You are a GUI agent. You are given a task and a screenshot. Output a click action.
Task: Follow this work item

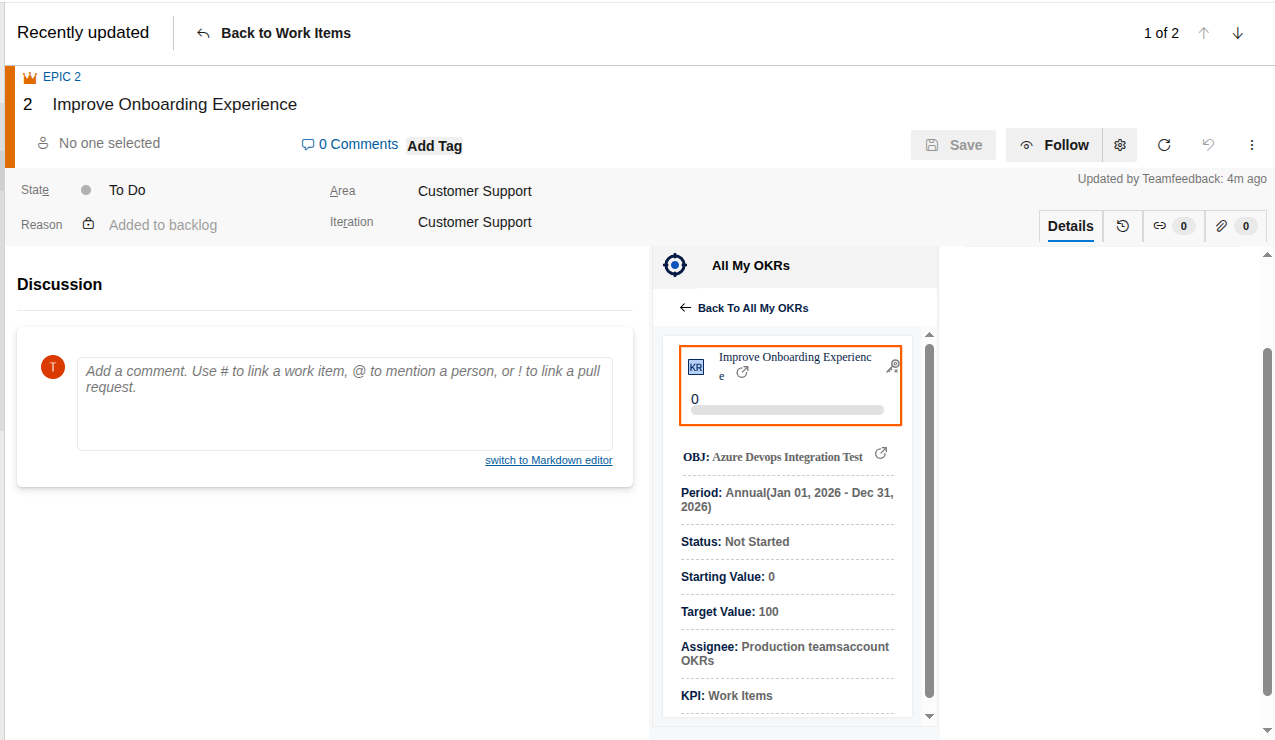coord(1054,145)
